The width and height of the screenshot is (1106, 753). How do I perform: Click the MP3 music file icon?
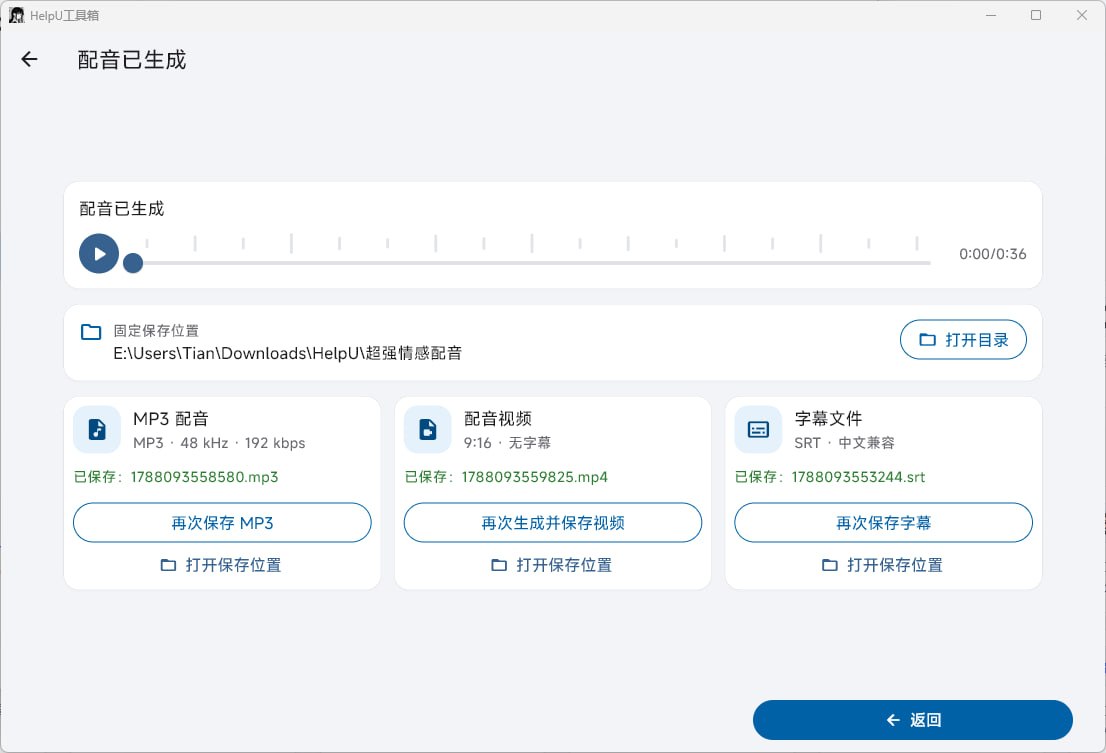click(x=97, y=429)
